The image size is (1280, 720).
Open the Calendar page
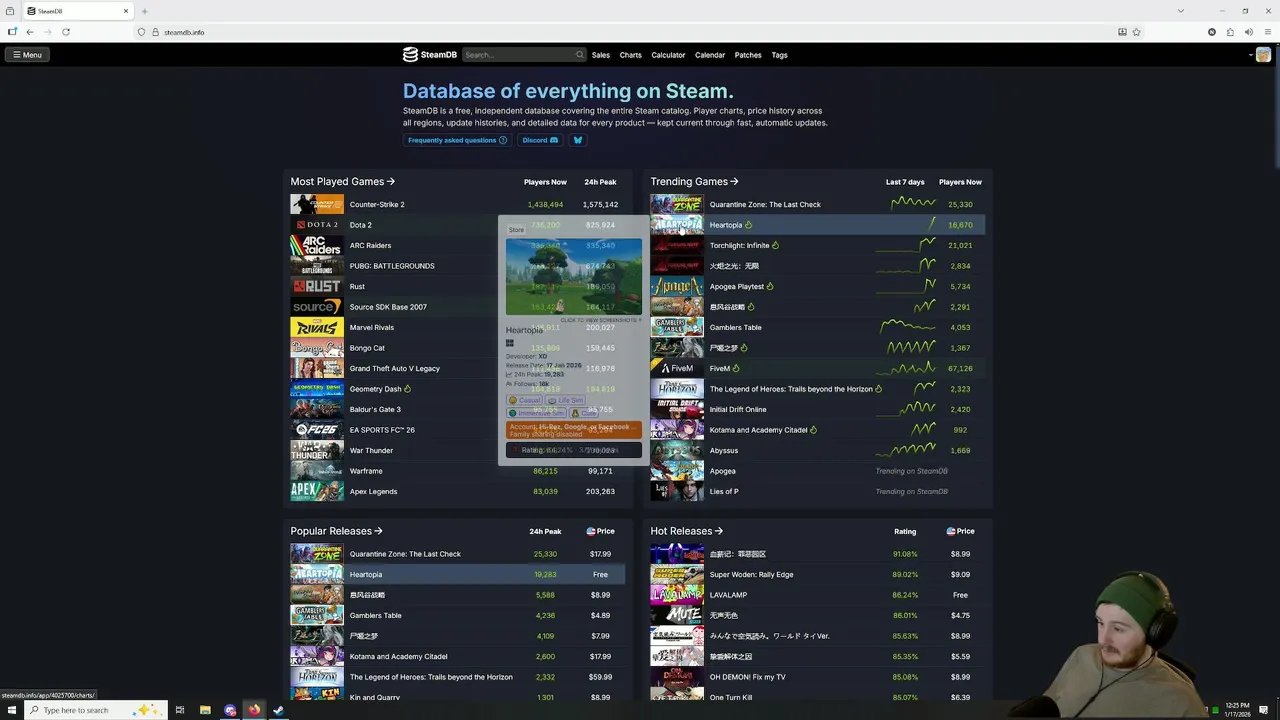[710, 55]
